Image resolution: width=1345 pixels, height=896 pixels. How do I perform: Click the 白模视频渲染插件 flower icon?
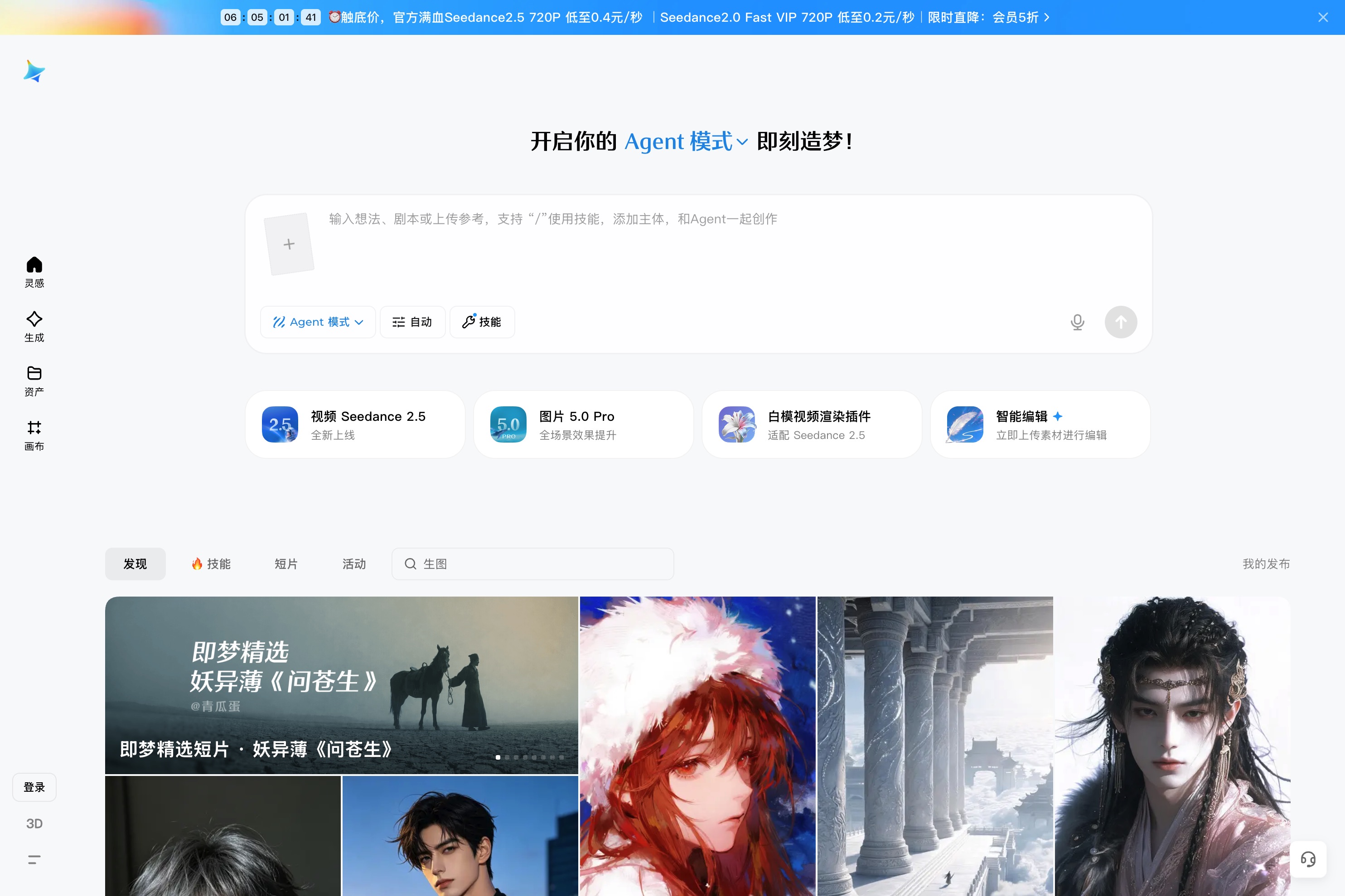point(737,424)
